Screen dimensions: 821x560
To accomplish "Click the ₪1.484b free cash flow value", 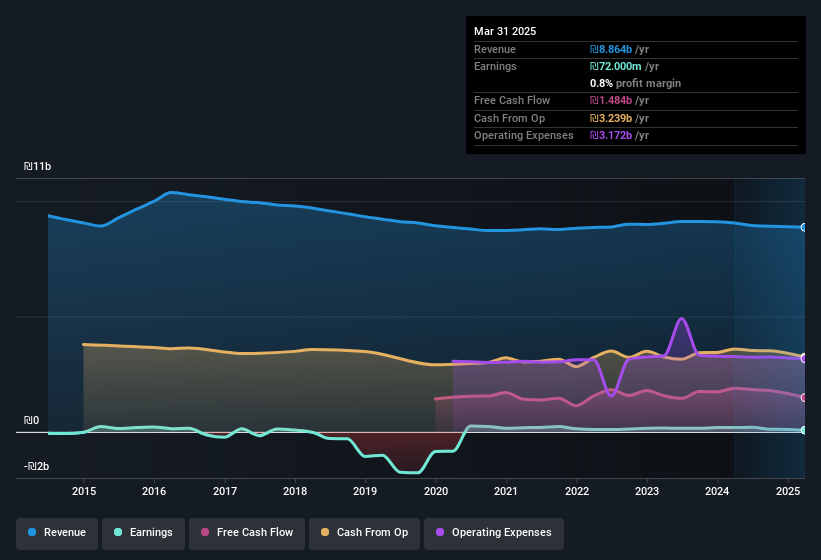I will point(611,100).
